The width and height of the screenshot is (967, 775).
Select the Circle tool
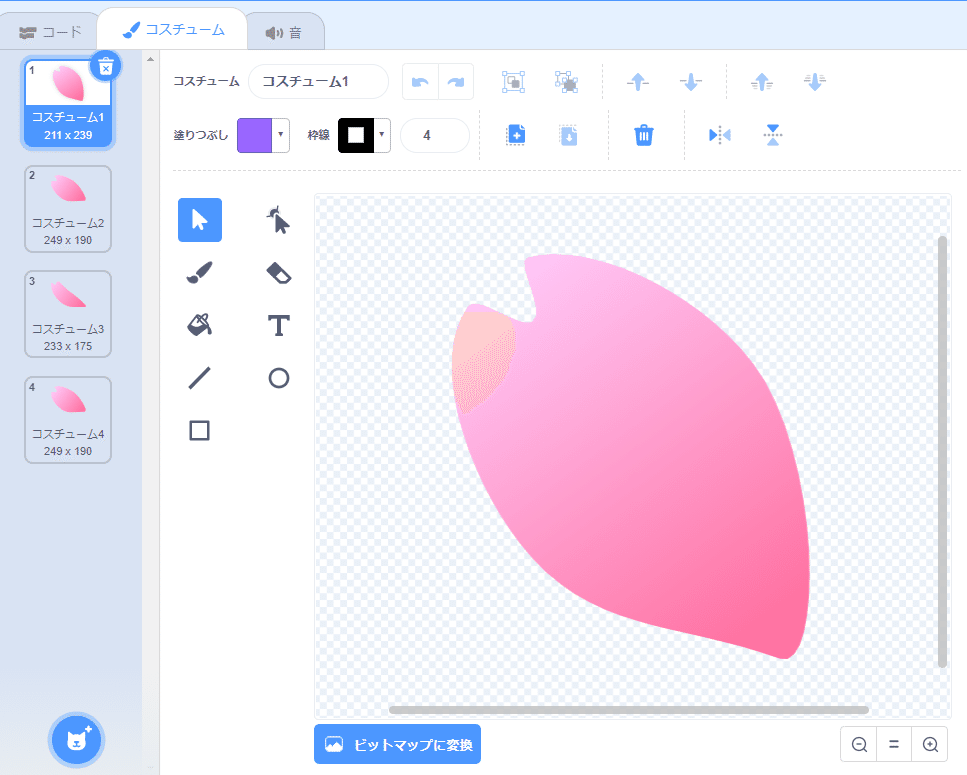coord(277,378)
